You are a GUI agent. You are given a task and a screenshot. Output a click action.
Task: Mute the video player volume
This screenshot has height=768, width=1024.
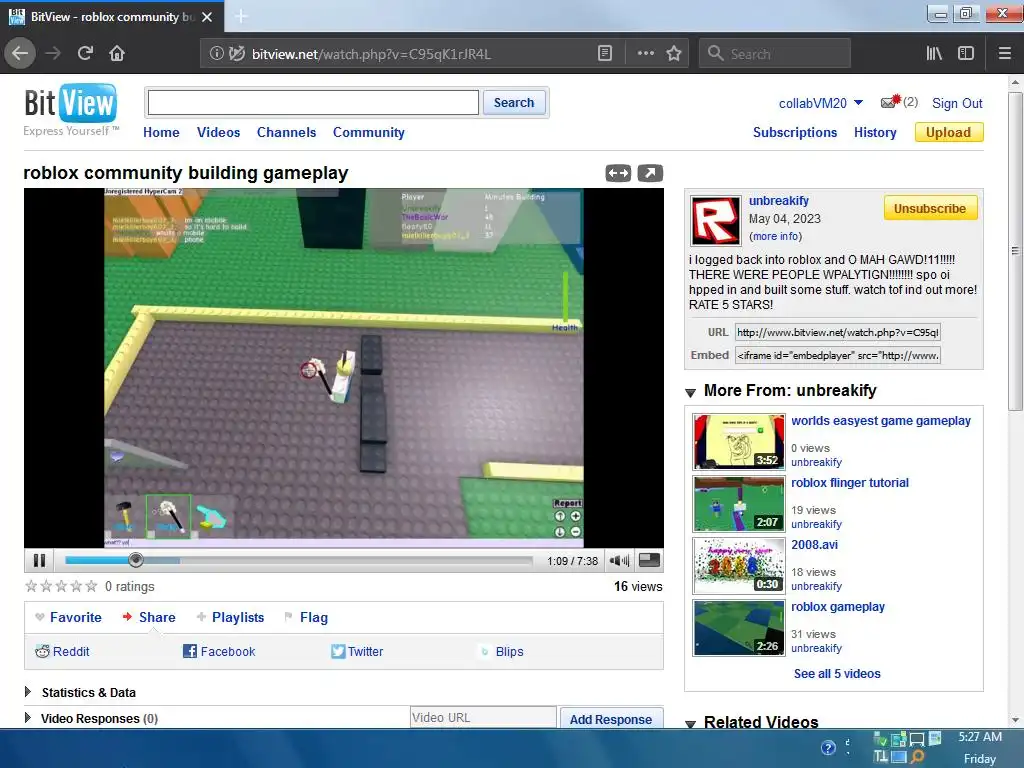619,560
